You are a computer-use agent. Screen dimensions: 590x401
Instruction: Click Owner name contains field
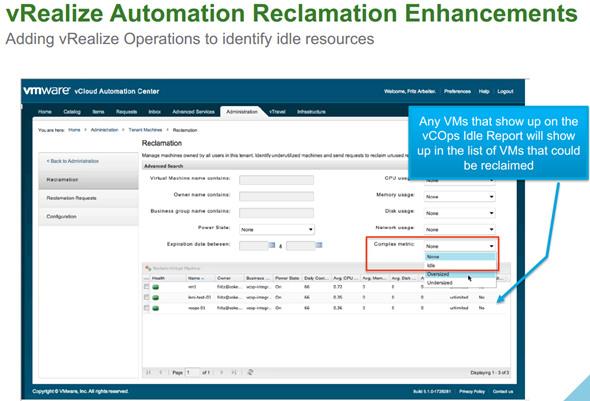[277, 196]
